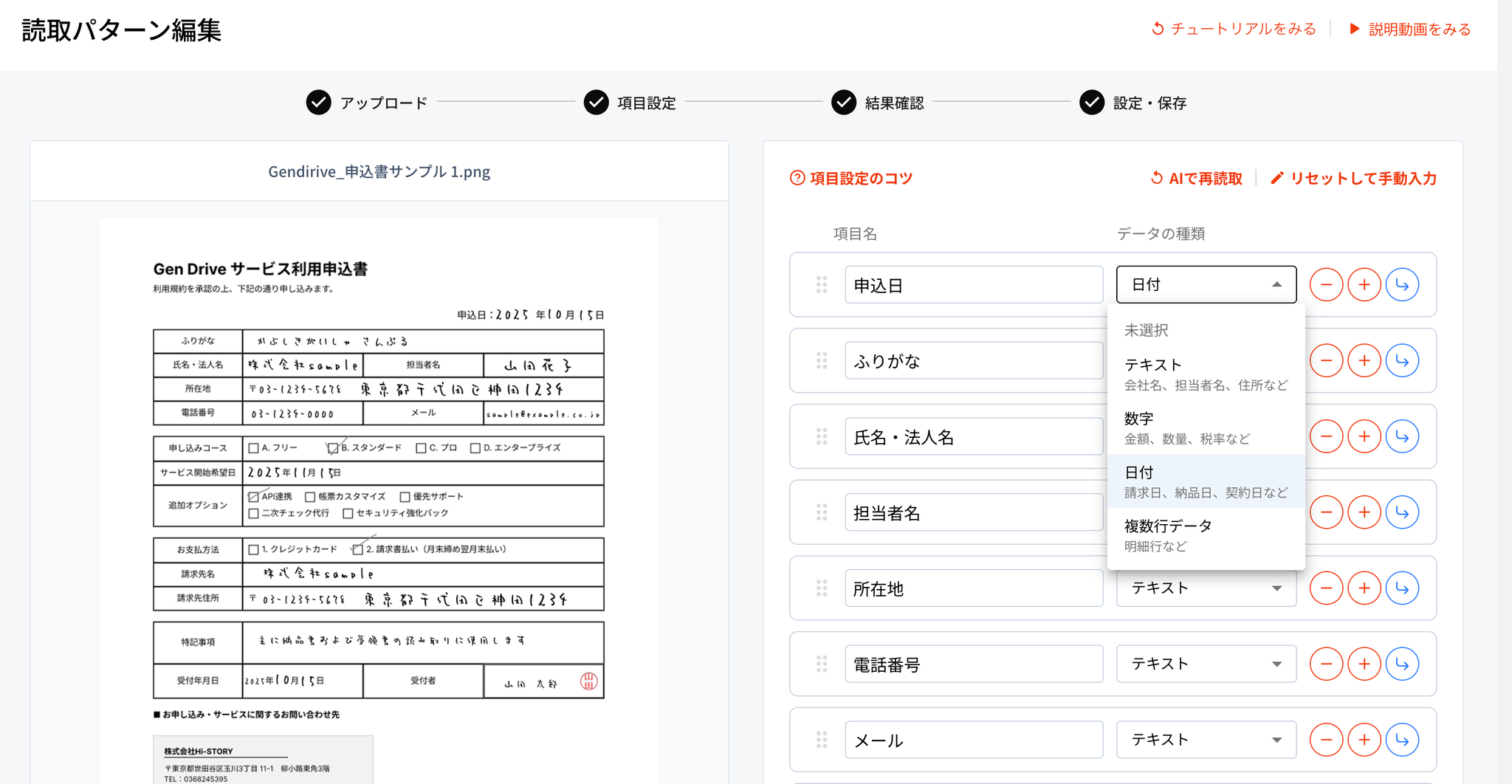This screenshot has height=784, width=1512.
Task: Click the plus icon in the 担当者名 row
Action: [x=1364, y=512]
